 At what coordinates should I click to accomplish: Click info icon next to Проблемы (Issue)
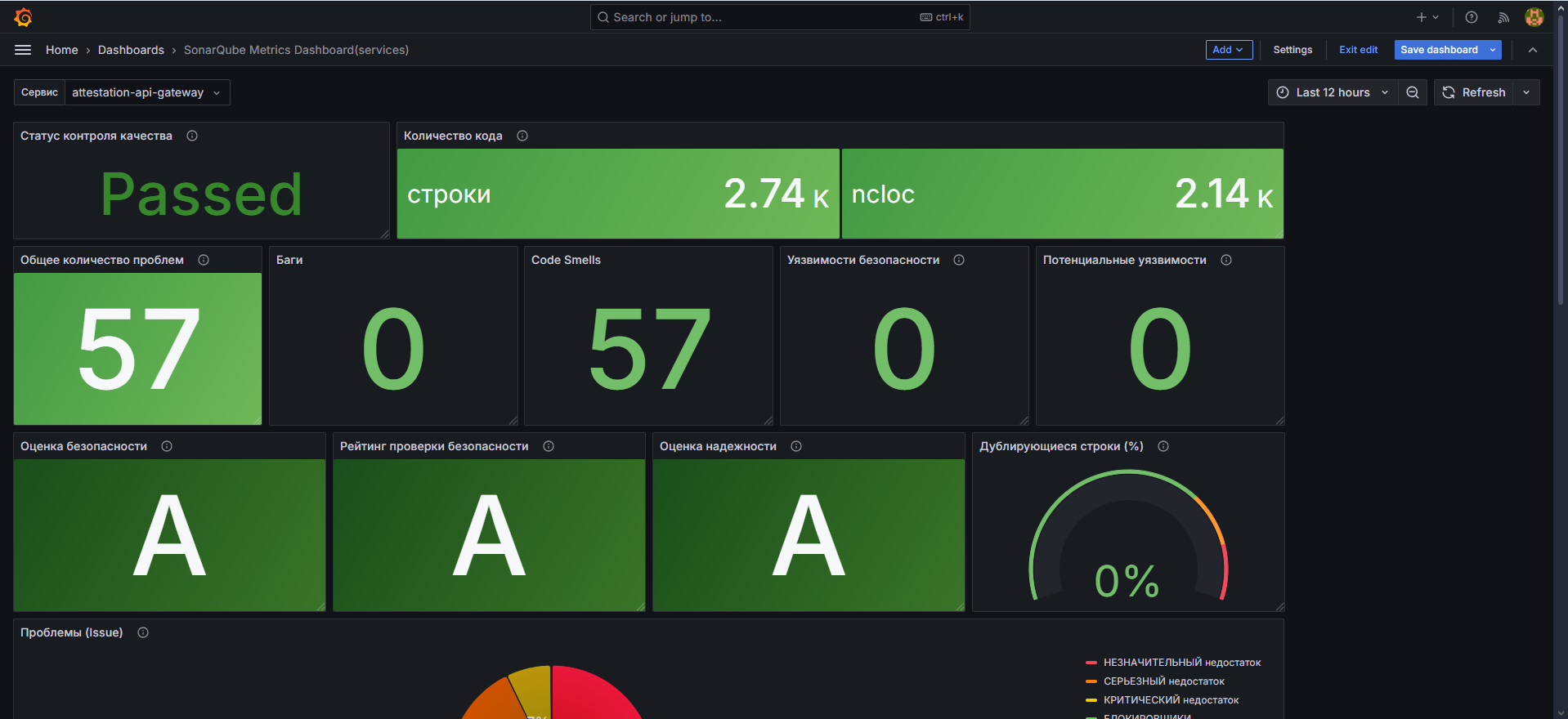(x=143, y=632)
